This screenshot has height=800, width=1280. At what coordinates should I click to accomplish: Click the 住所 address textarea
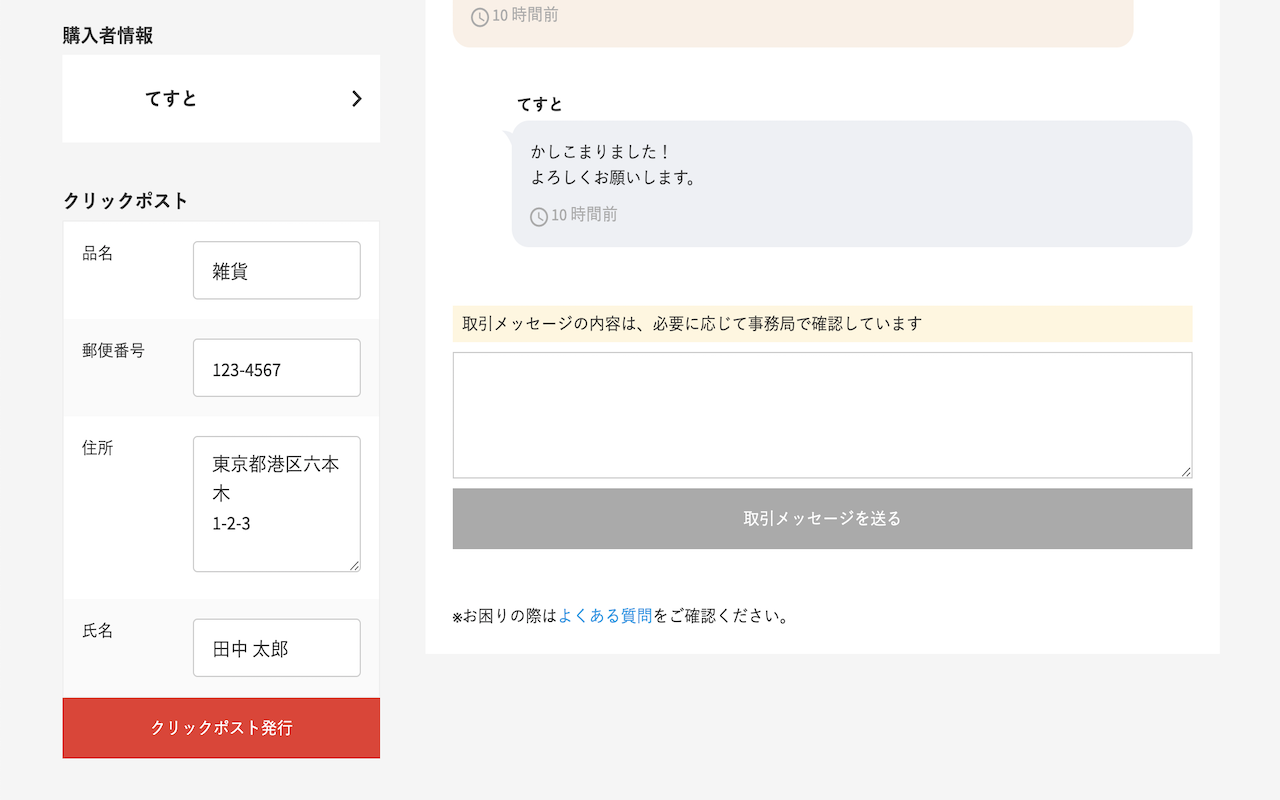[x=277, y=504]
